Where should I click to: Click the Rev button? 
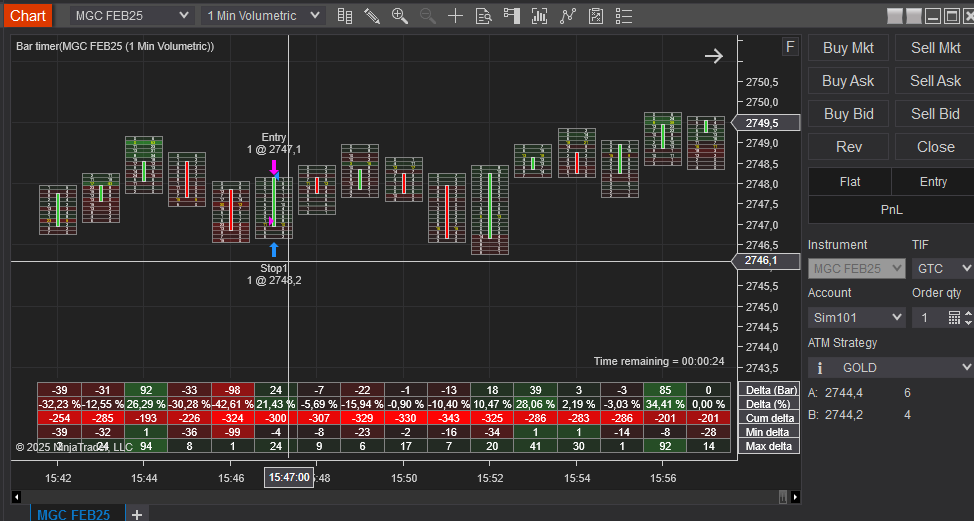(848, 147)
